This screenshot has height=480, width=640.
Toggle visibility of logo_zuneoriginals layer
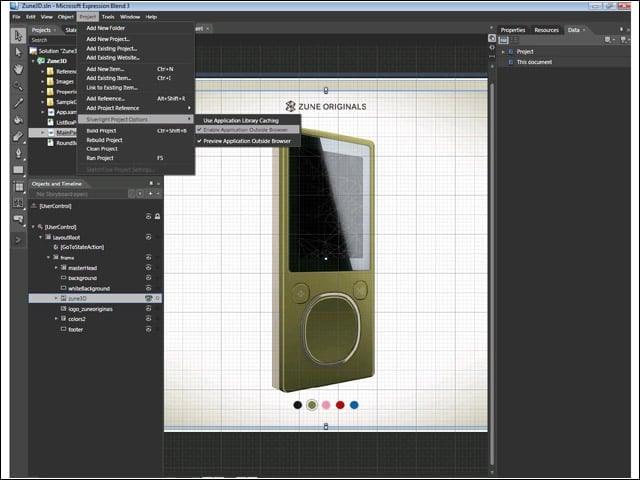coord(149,309)
